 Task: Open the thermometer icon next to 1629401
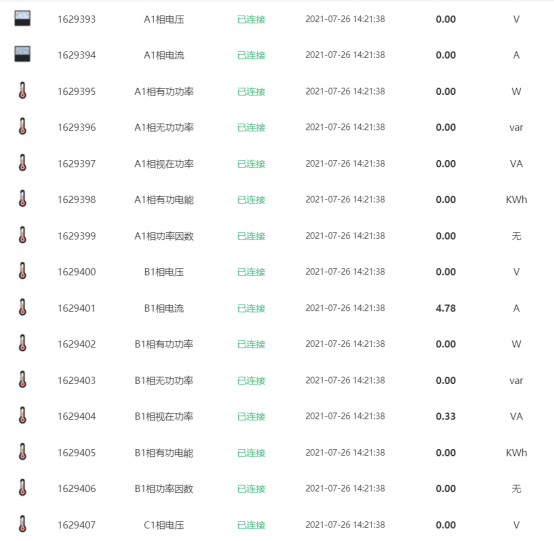coord(22,307)
